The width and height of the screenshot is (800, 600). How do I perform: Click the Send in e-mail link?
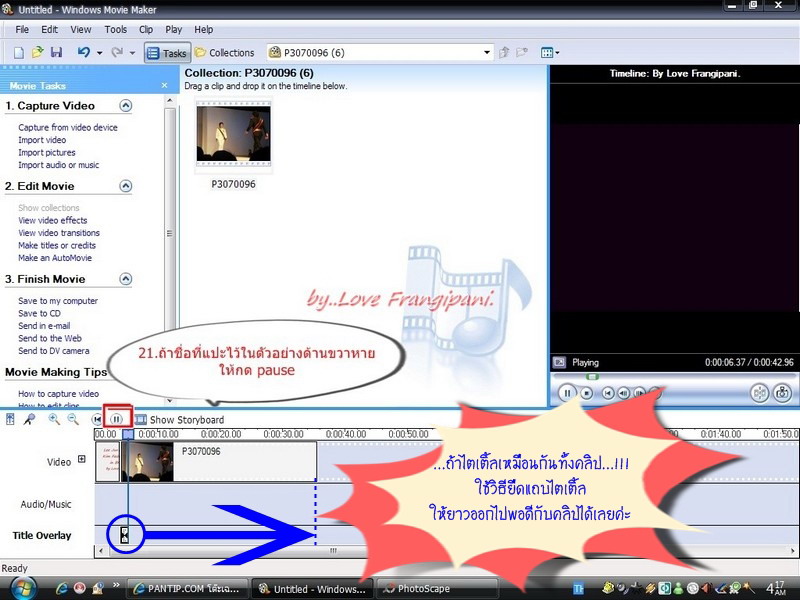click(44, 326)
